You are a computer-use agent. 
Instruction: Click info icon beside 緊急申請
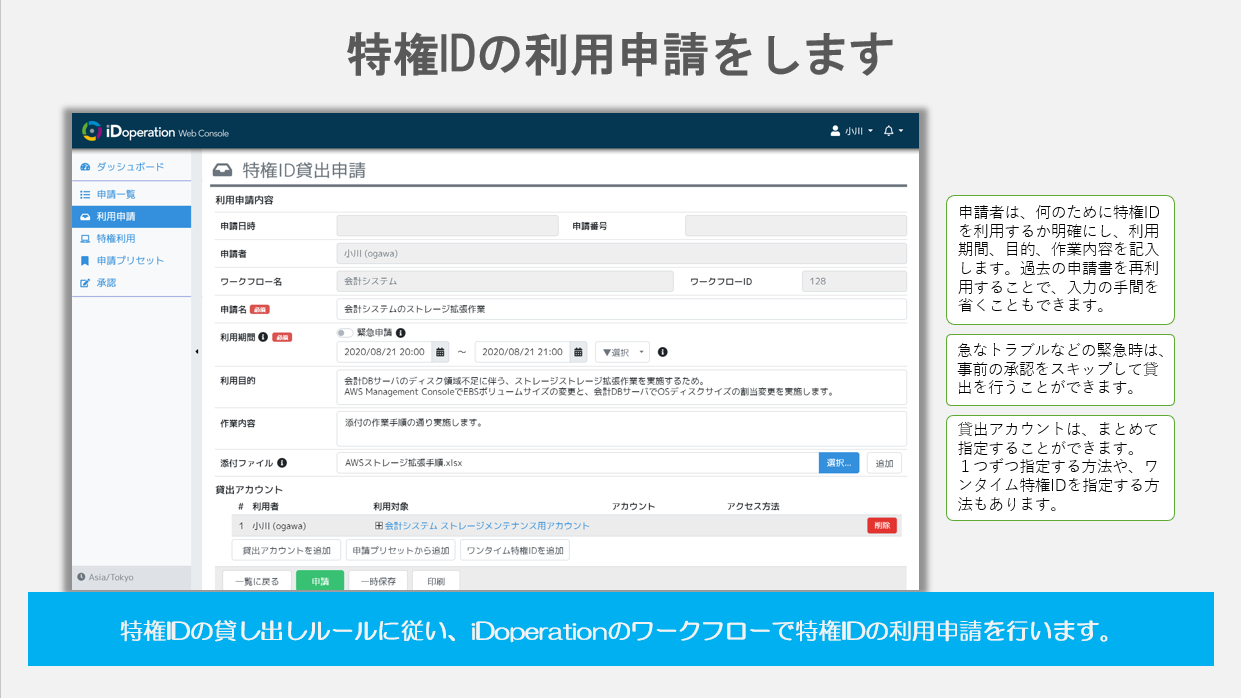401,333
